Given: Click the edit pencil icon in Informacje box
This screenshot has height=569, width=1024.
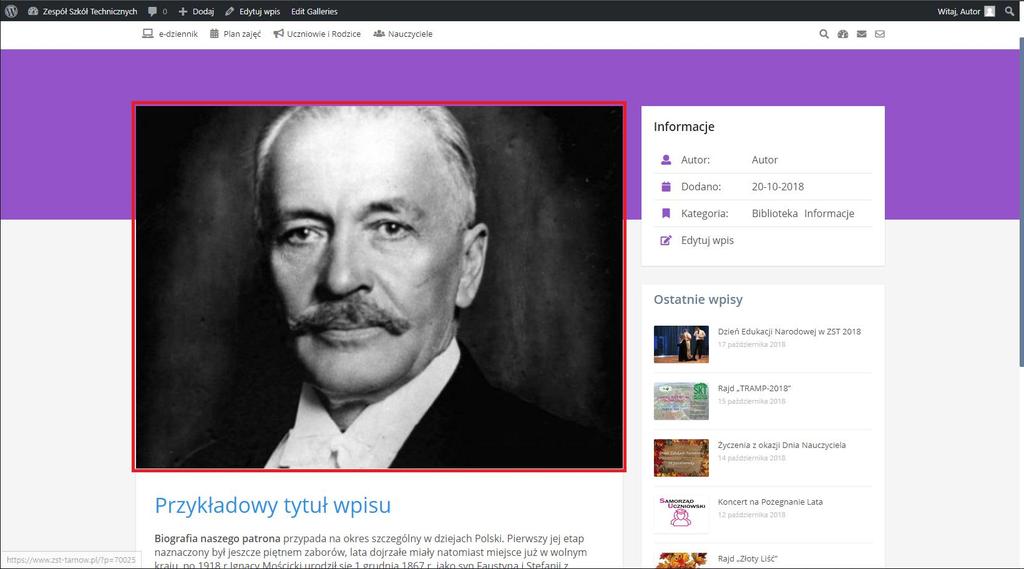Looking at the screenshot, I should [x=665, y=240].
